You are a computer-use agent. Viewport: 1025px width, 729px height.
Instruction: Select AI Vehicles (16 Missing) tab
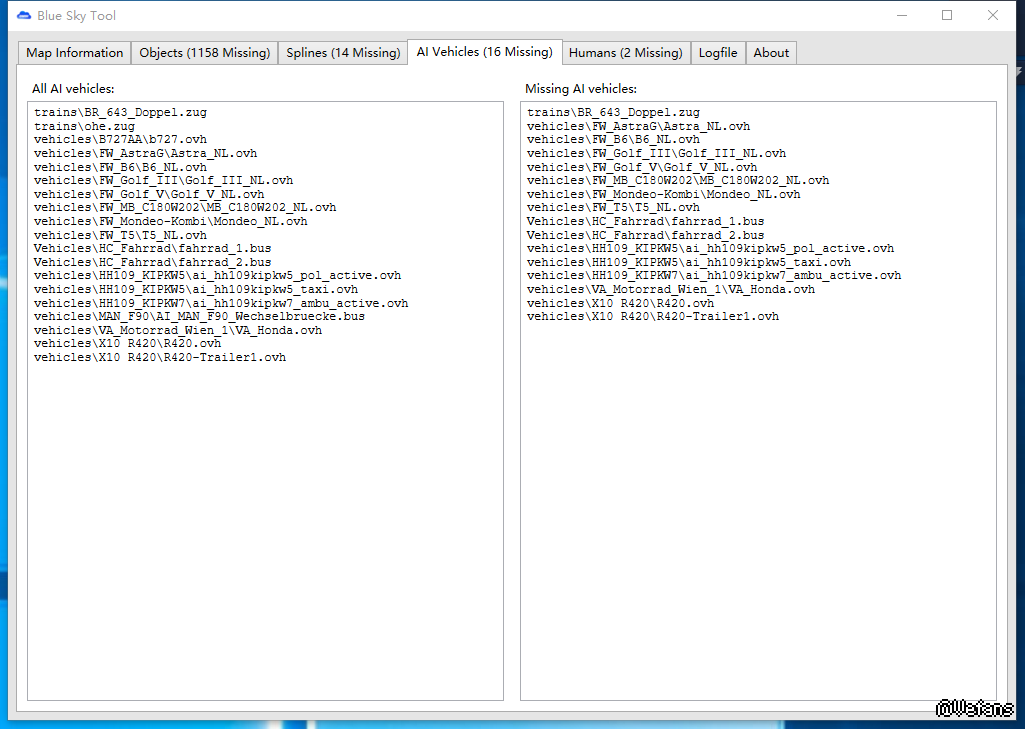pos(484,52)
